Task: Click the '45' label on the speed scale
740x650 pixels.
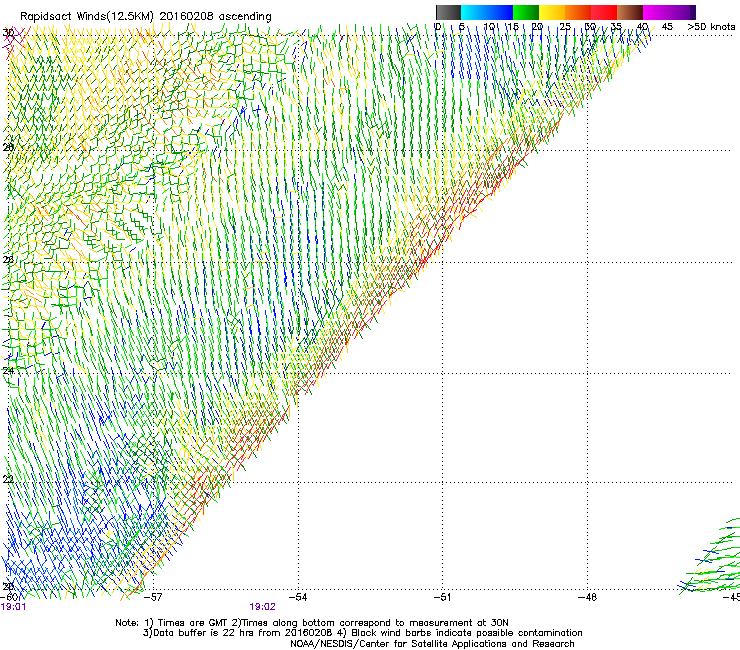Action: 667,27
